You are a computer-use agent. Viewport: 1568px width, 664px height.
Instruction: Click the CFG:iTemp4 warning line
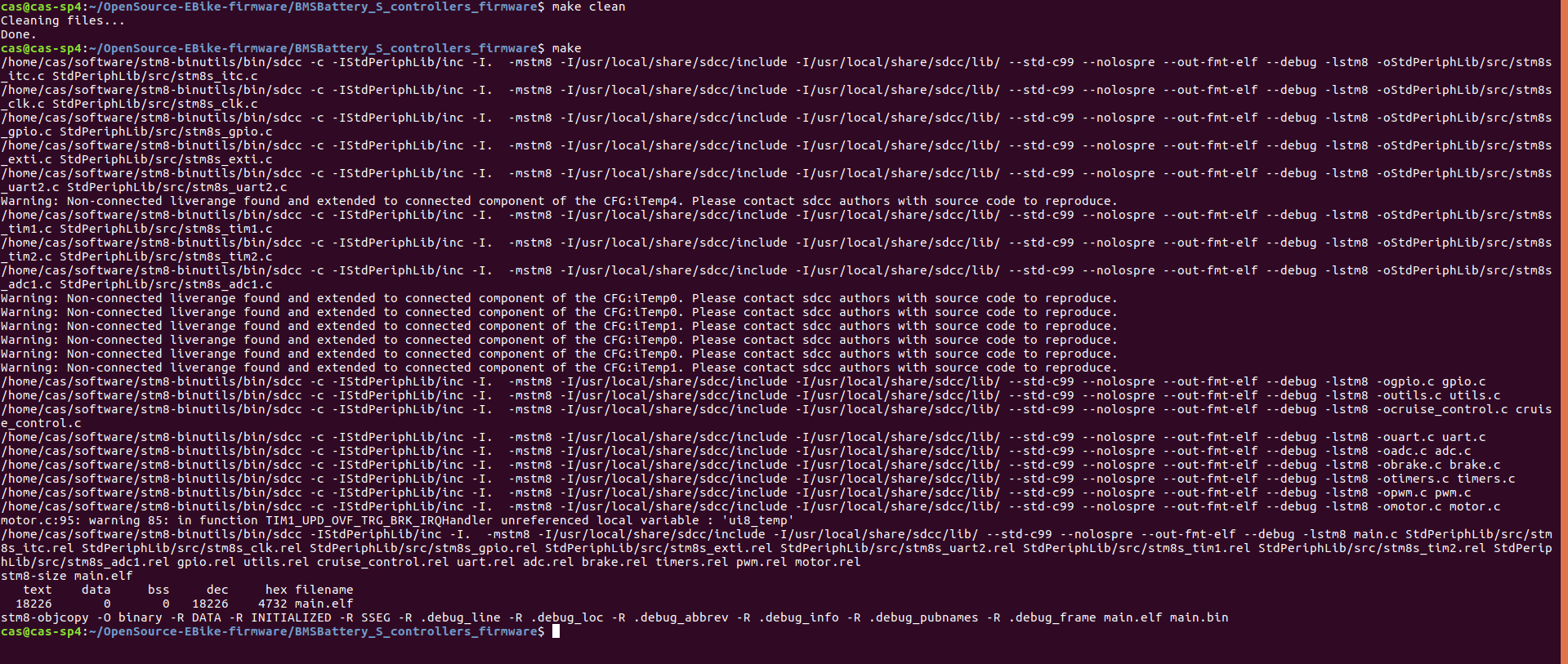click(x=559, y=201)
